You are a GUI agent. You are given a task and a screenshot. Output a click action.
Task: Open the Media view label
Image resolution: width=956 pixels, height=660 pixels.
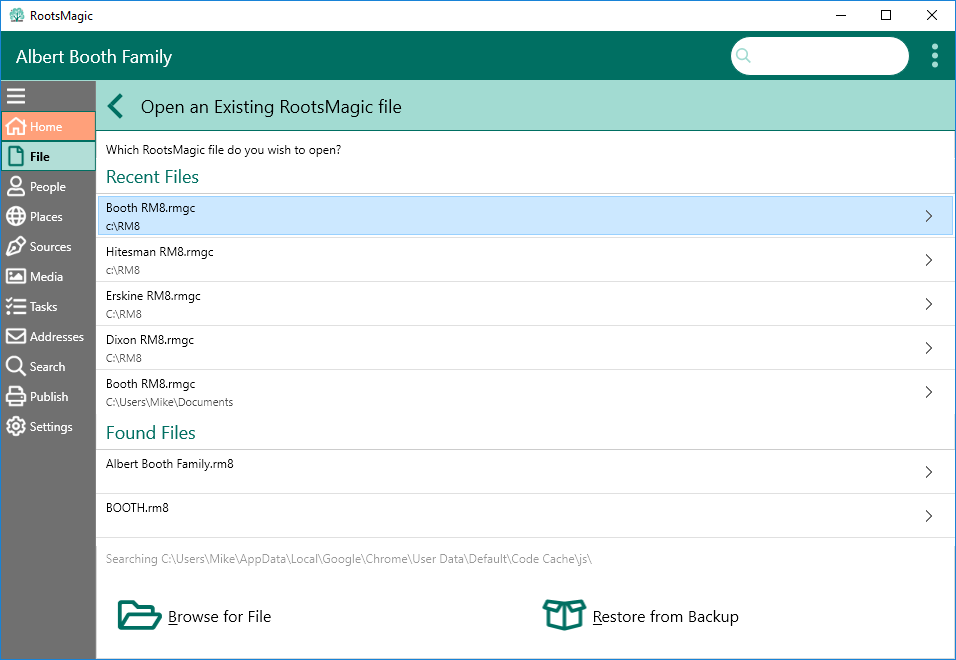[46, 277]
